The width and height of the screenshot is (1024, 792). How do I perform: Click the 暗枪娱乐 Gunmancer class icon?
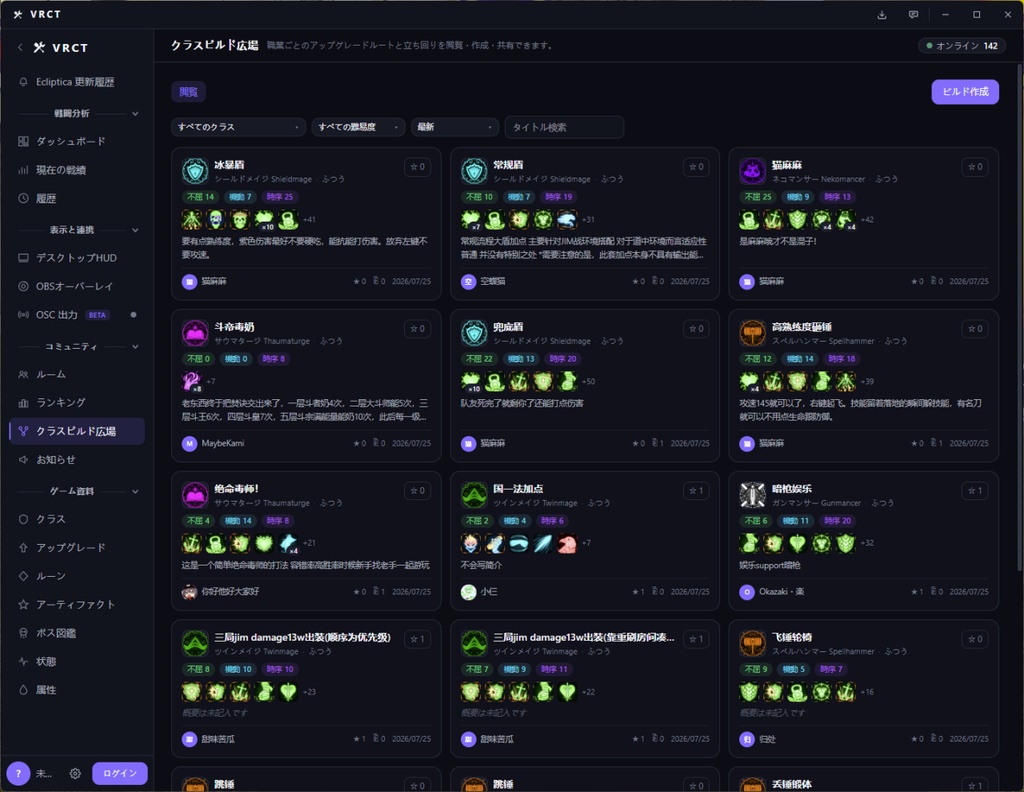click(752, 495)
